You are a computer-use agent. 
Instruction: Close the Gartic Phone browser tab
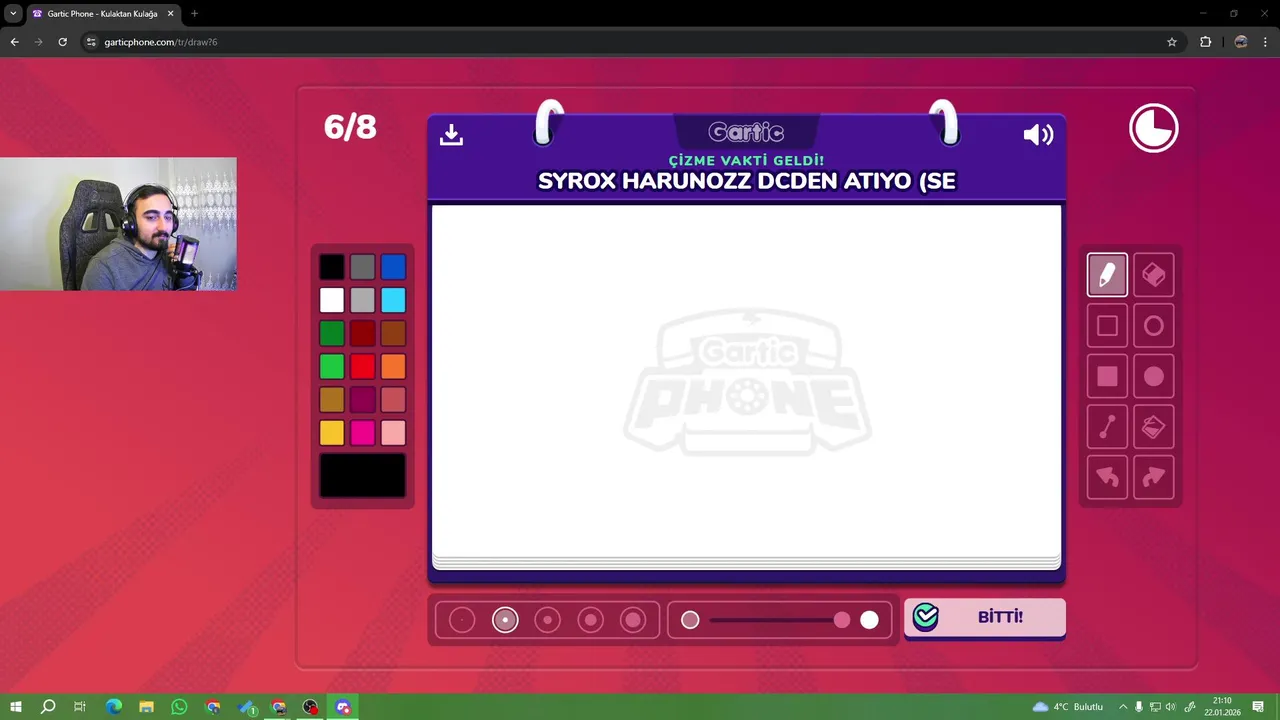point(169,14)
